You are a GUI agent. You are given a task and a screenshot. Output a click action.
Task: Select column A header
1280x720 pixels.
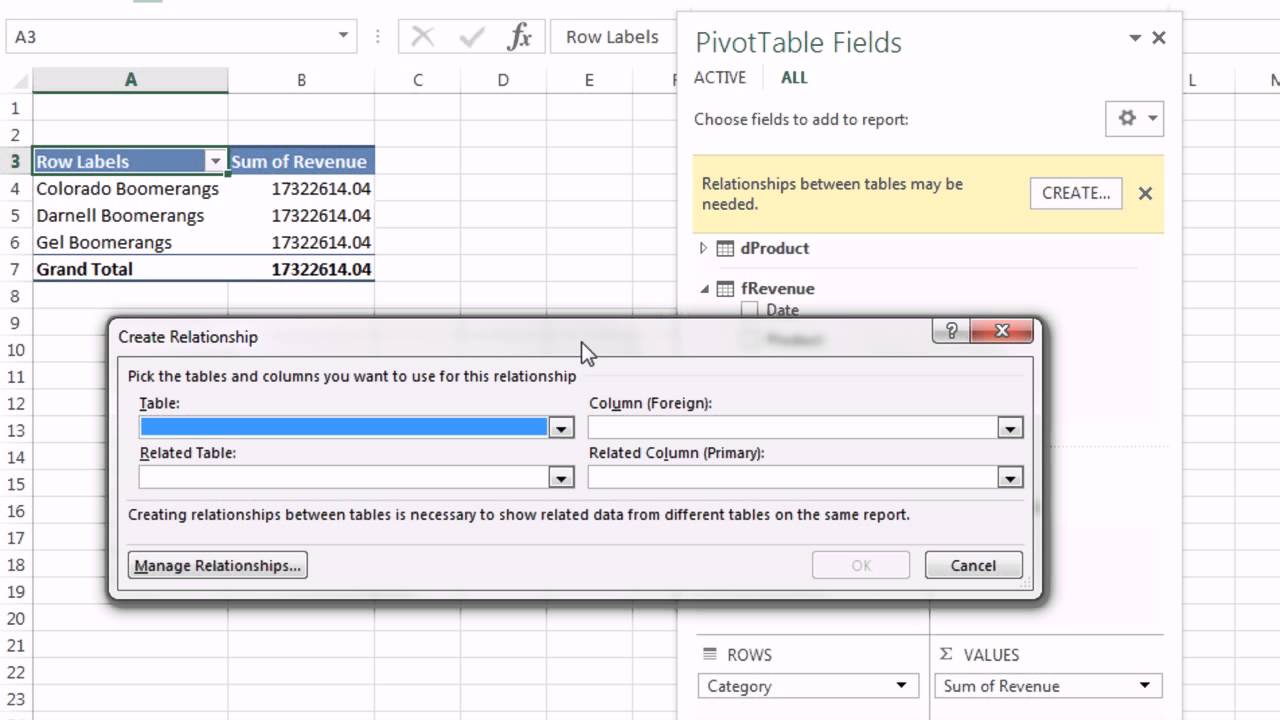click(130, 80)
